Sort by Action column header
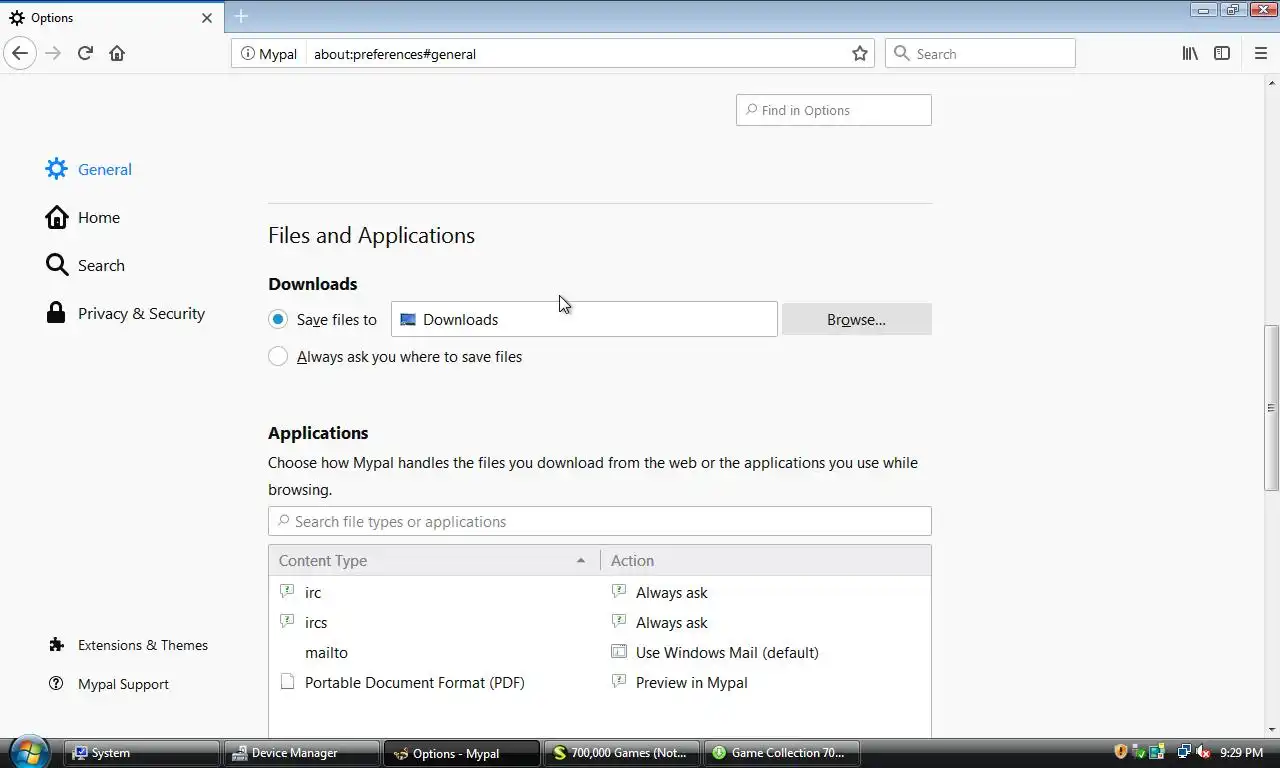The height and width of the screenshot is (768, 1280). [766, 560]
